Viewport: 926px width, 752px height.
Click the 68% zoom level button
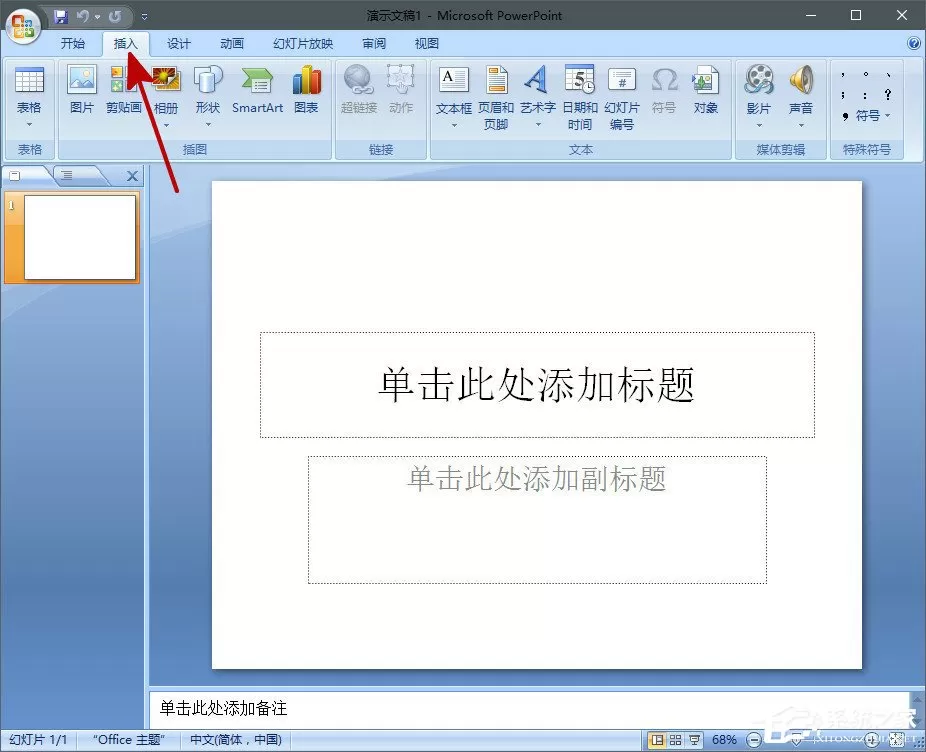pyautogui.click(x=724, y=740)
